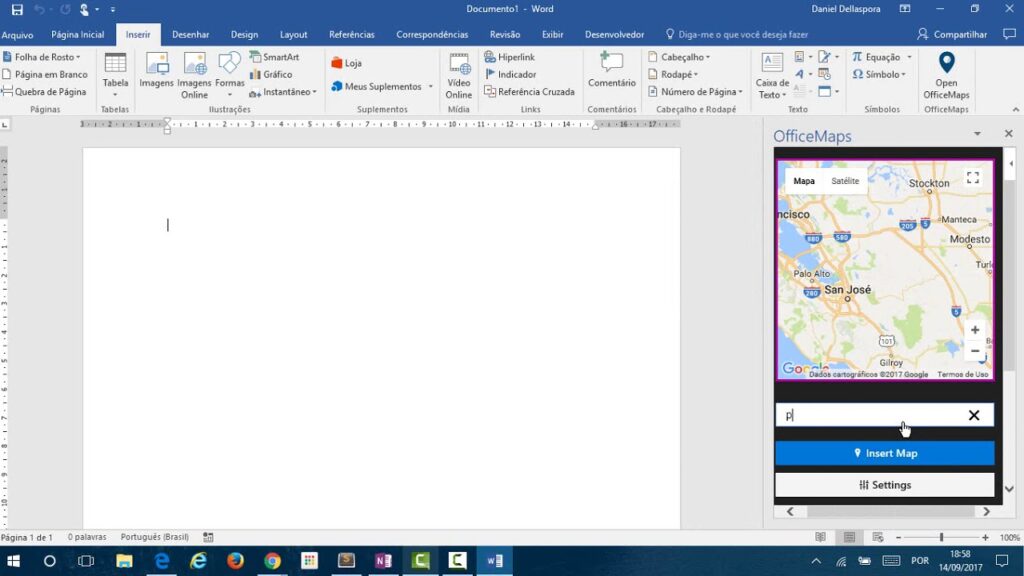Click the task pane horizontal scrollbar right arrow
The height and width of the screenshot is (576, 1024).
pos(986,511)
